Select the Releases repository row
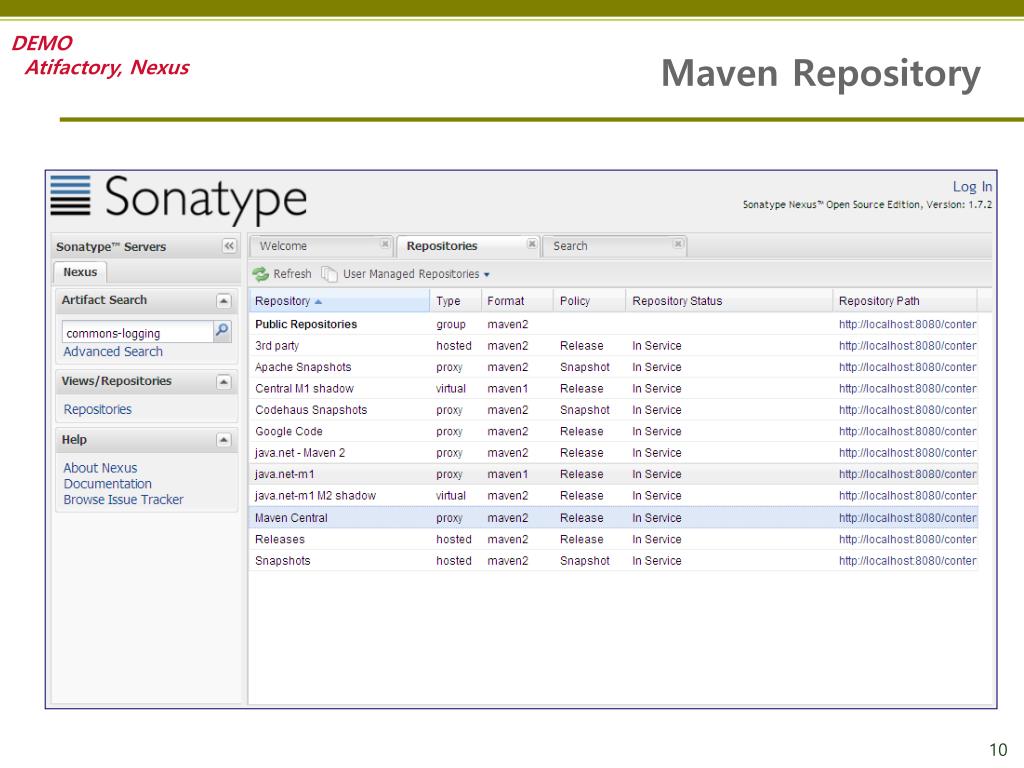 pos(613,539)
